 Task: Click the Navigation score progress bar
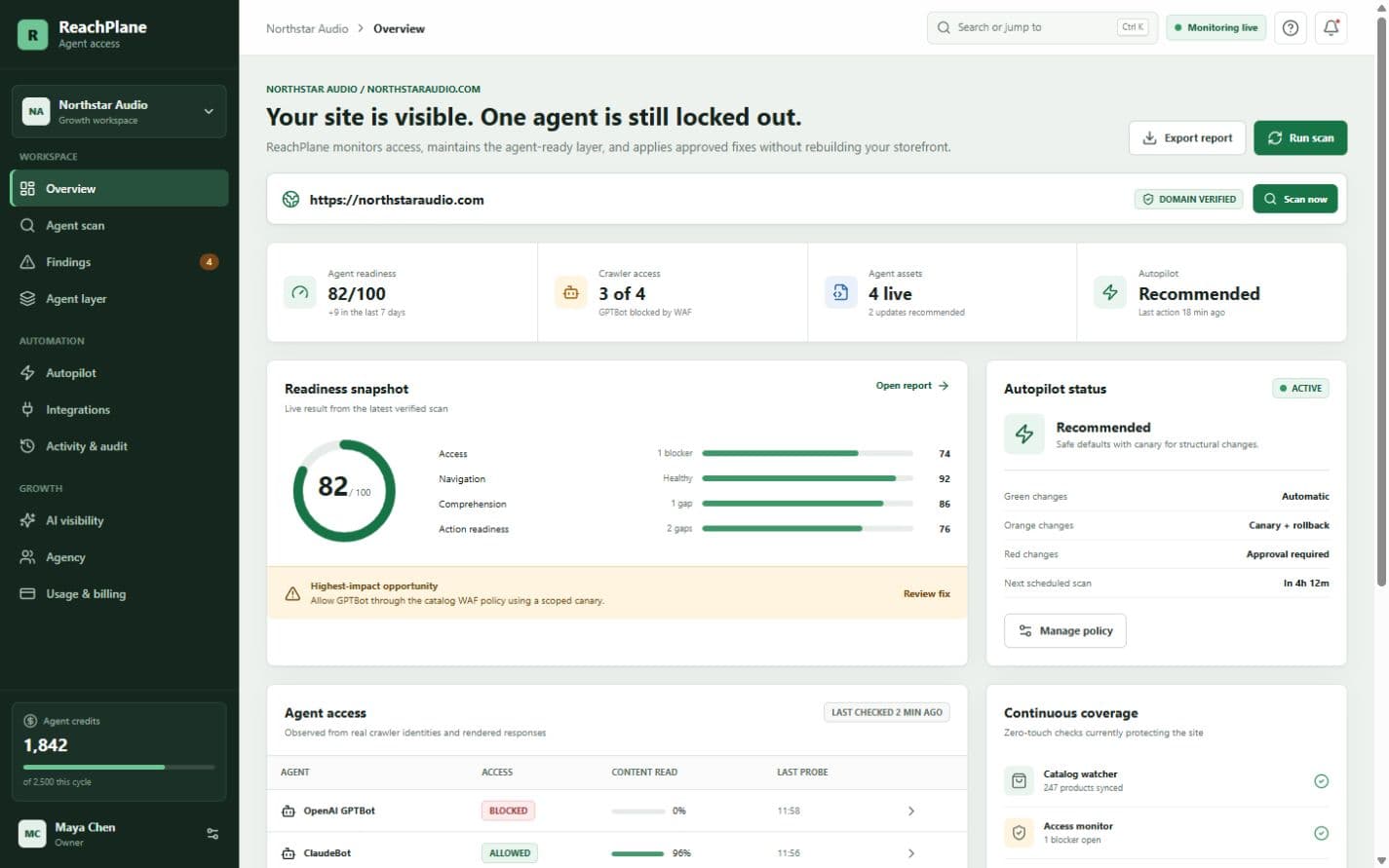(807, 479)
